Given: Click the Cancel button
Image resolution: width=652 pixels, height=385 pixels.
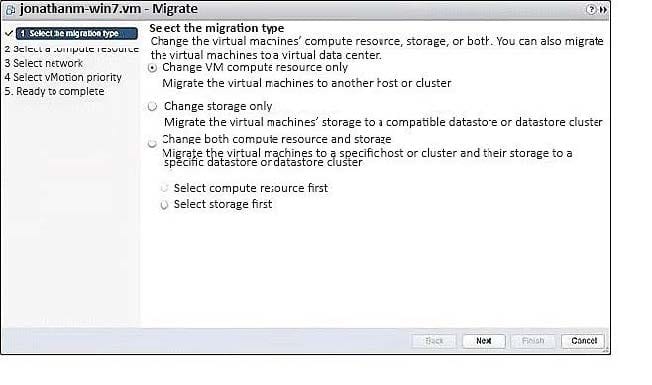Looking at the screenshot, I should tap(583, 341).
